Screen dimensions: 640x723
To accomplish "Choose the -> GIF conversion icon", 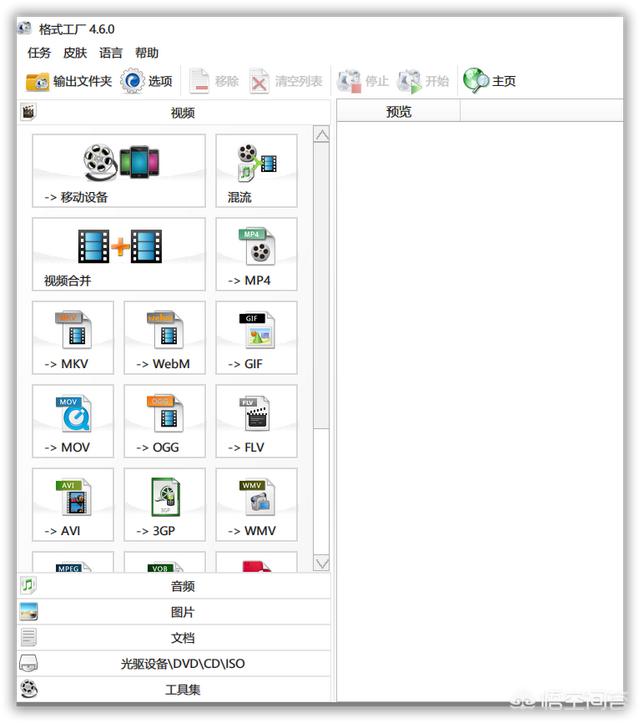I will [x=256, y=337].
